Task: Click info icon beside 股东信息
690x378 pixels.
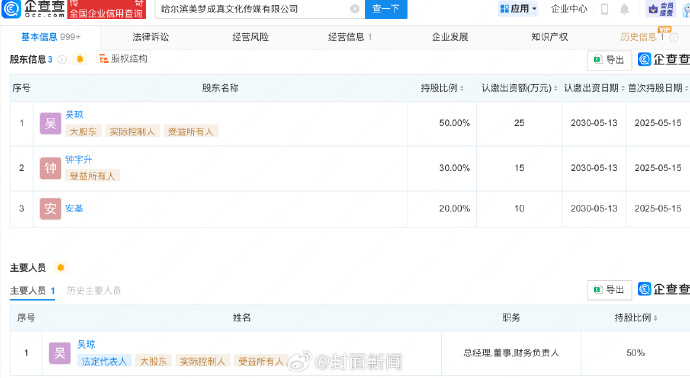Action: point(62,59)
